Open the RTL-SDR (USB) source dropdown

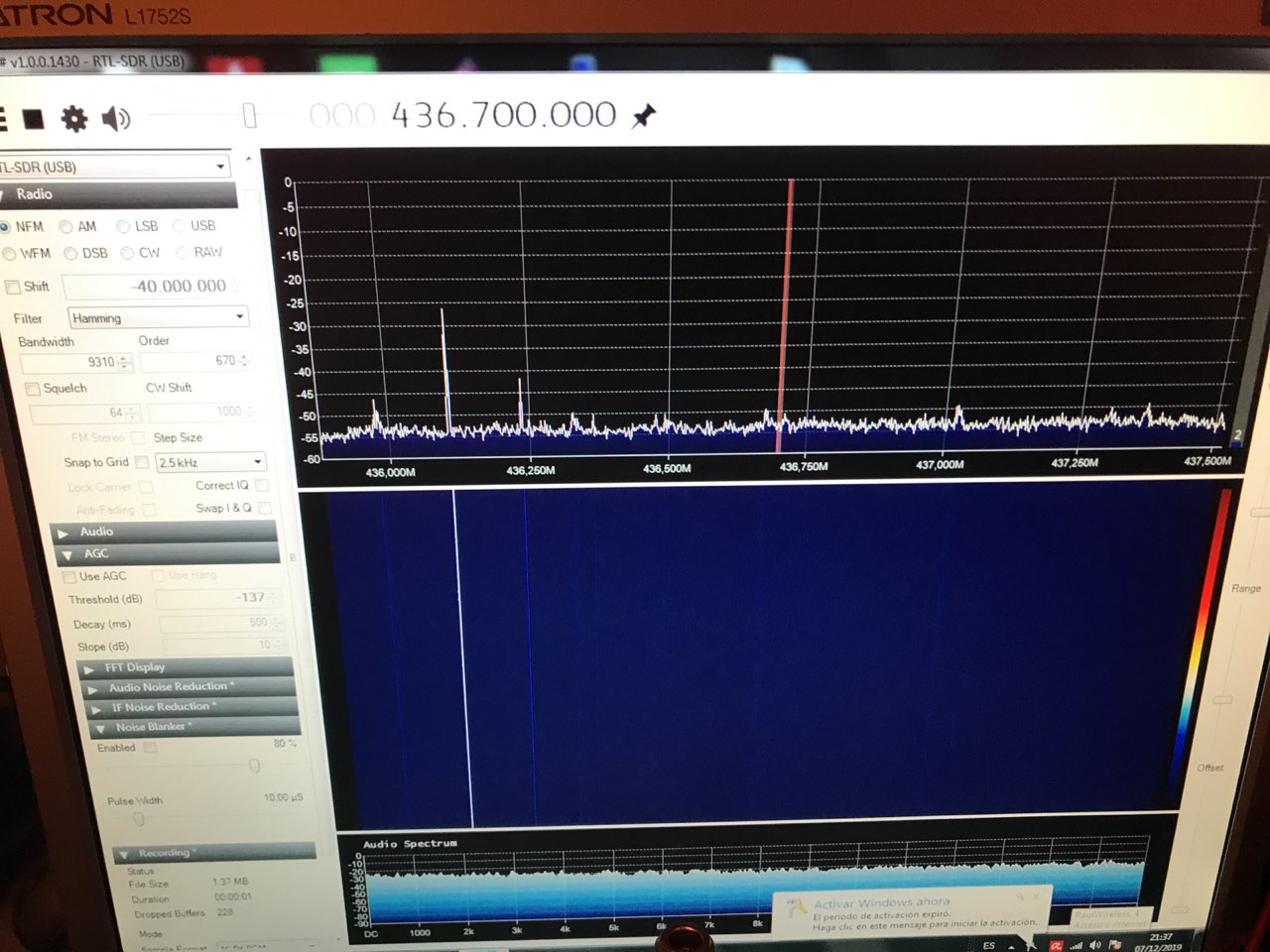(x=114, y=167)
